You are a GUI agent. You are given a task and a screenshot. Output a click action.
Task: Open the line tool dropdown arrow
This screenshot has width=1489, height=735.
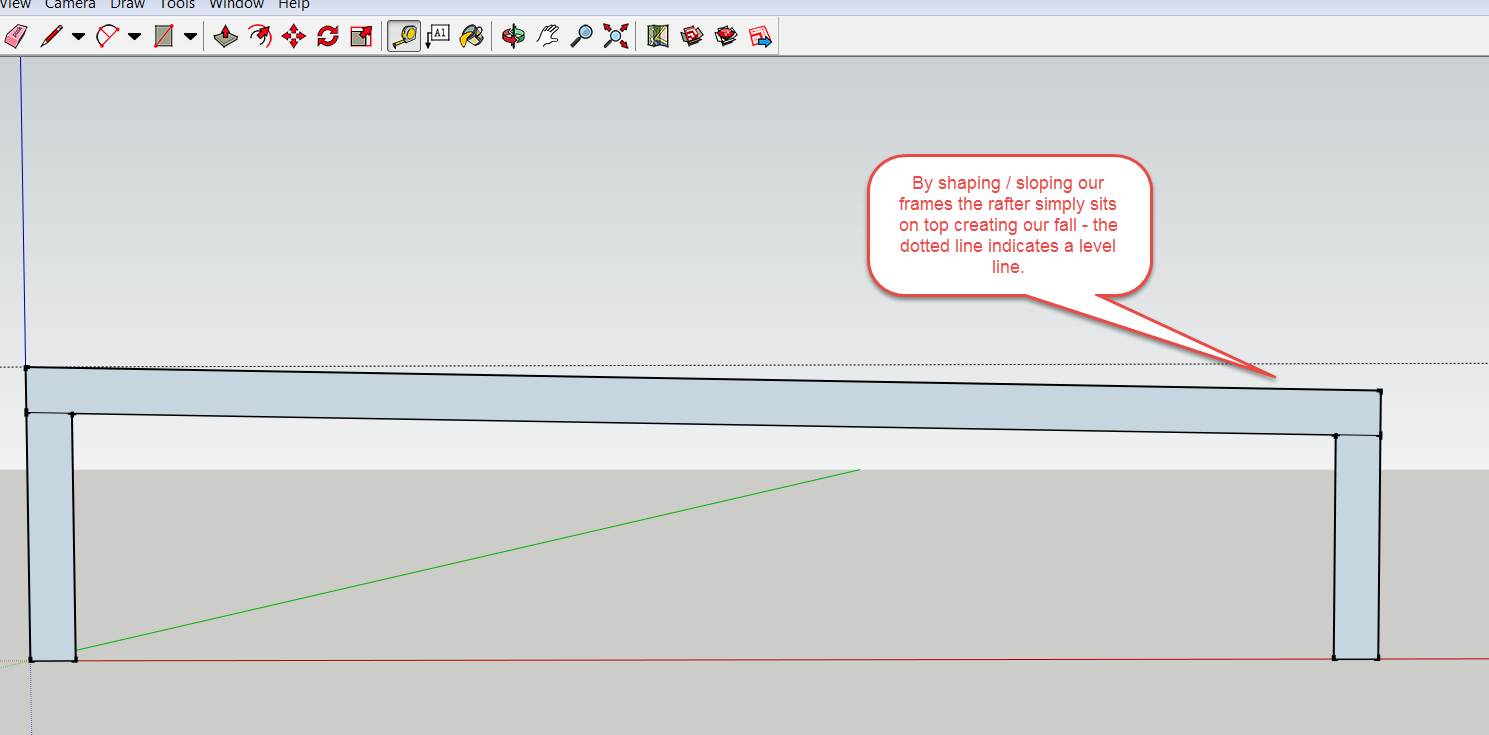(78, 37)
